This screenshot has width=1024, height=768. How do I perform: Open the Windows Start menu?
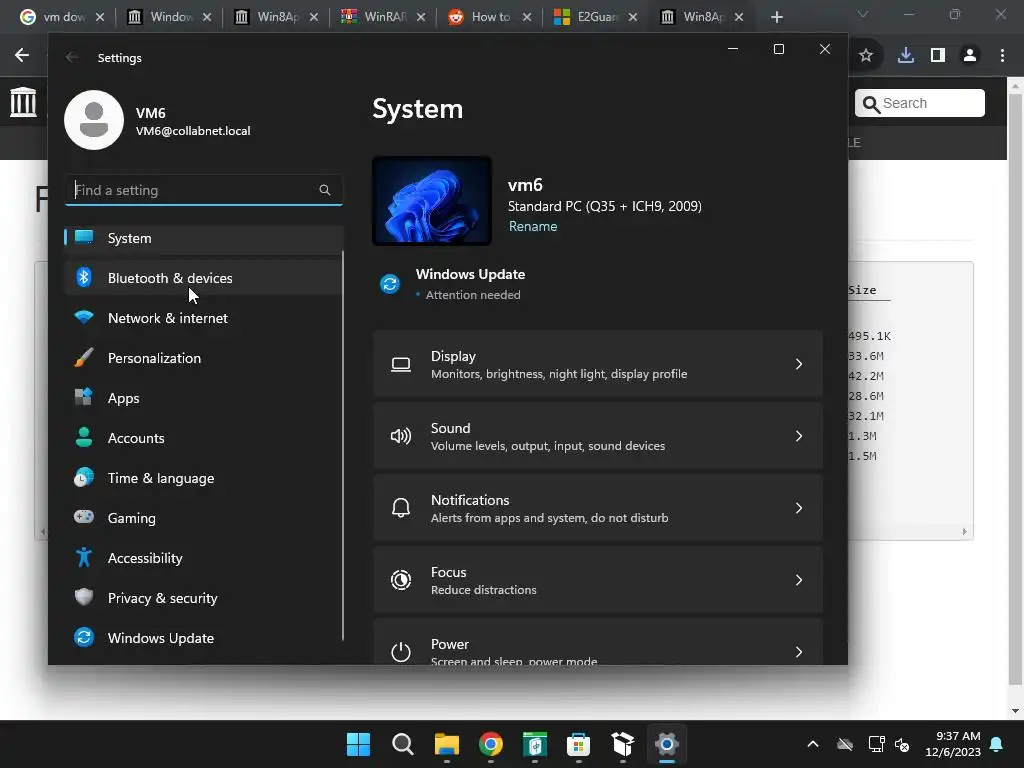(x=358, y=744)
